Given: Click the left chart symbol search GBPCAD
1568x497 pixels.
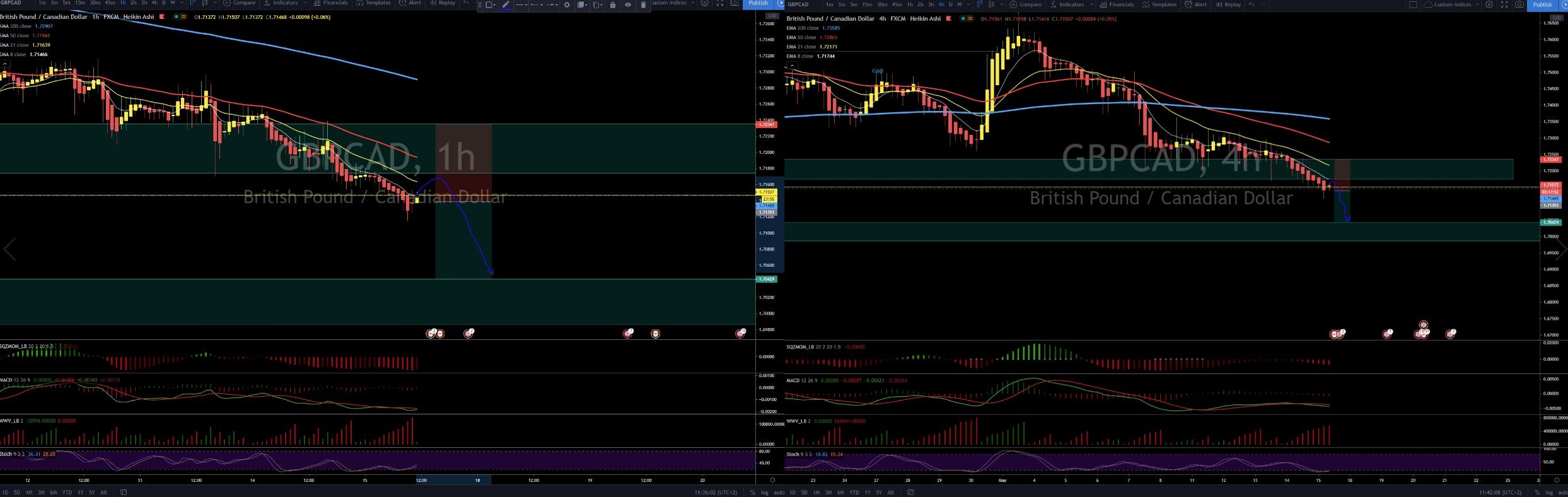Looking at the screenshot, I should click(x=11, y=3).
